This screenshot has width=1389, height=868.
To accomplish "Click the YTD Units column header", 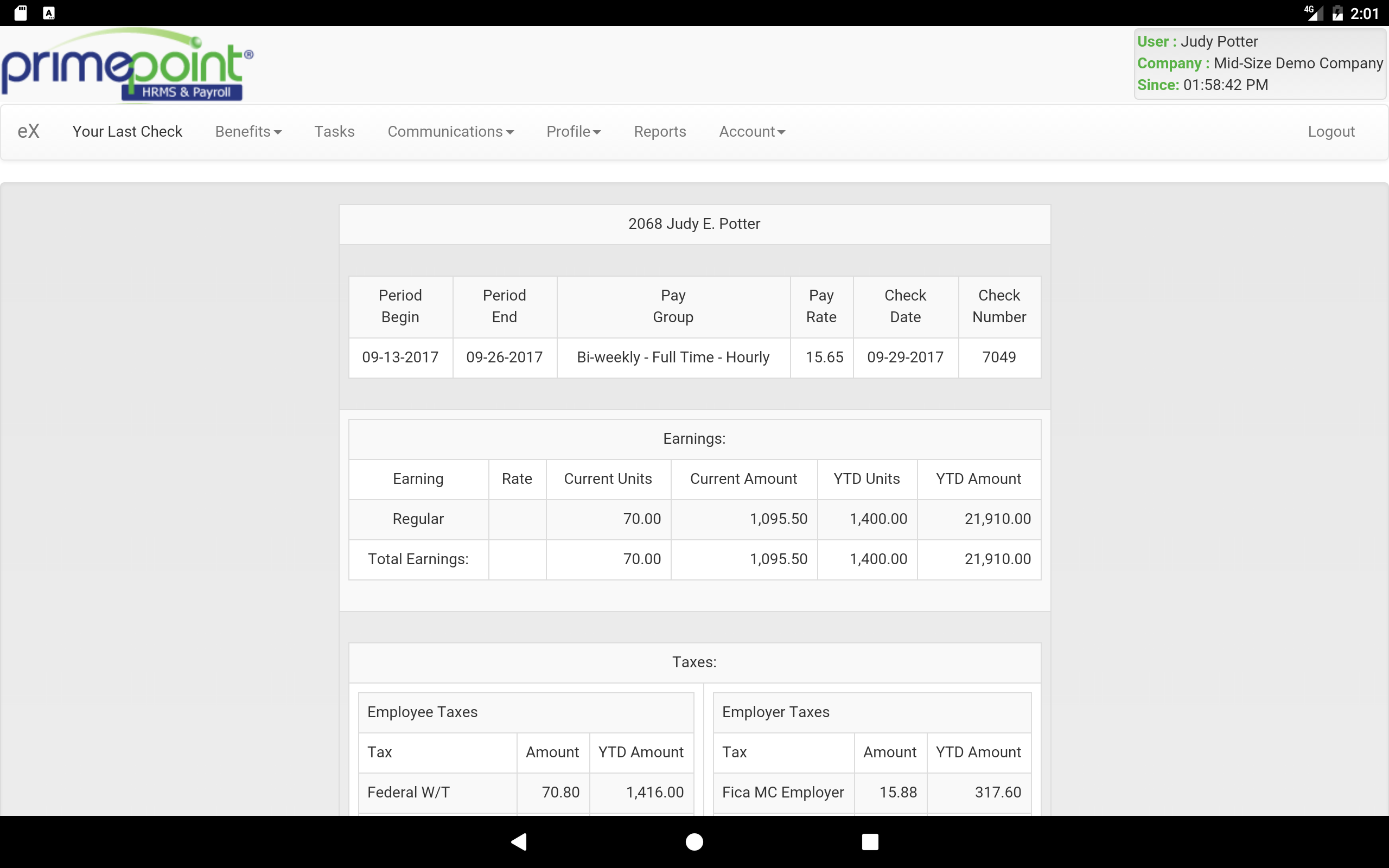I will pos(866,479).
